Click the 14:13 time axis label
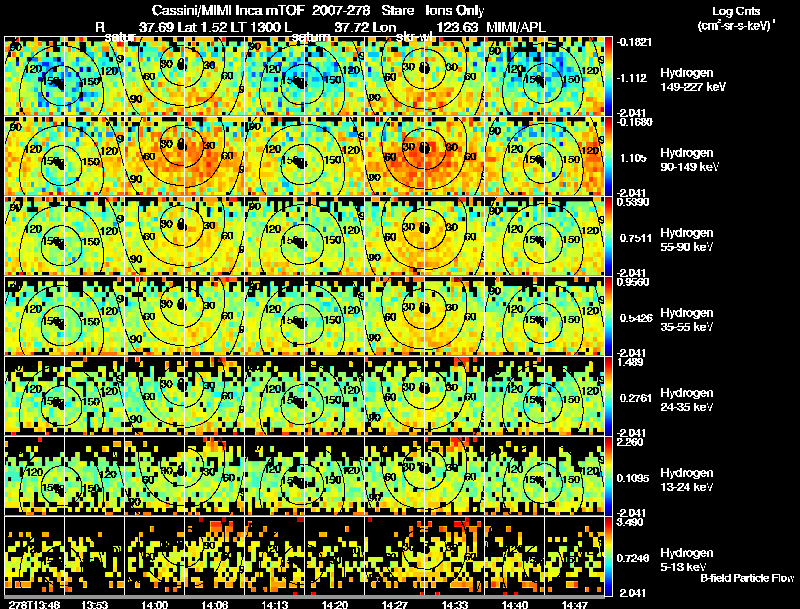The width and height of the screenshot is (800, 609). click(274, 605)
